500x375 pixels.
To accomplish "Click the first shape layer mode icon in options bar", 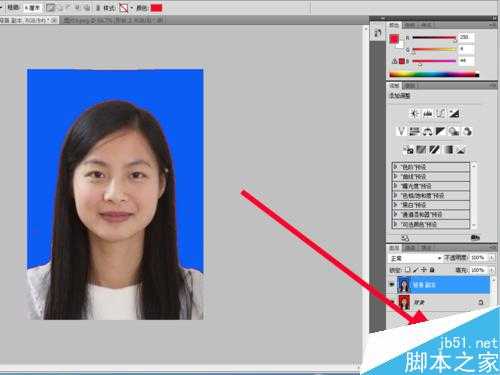I will pos(50,8).
